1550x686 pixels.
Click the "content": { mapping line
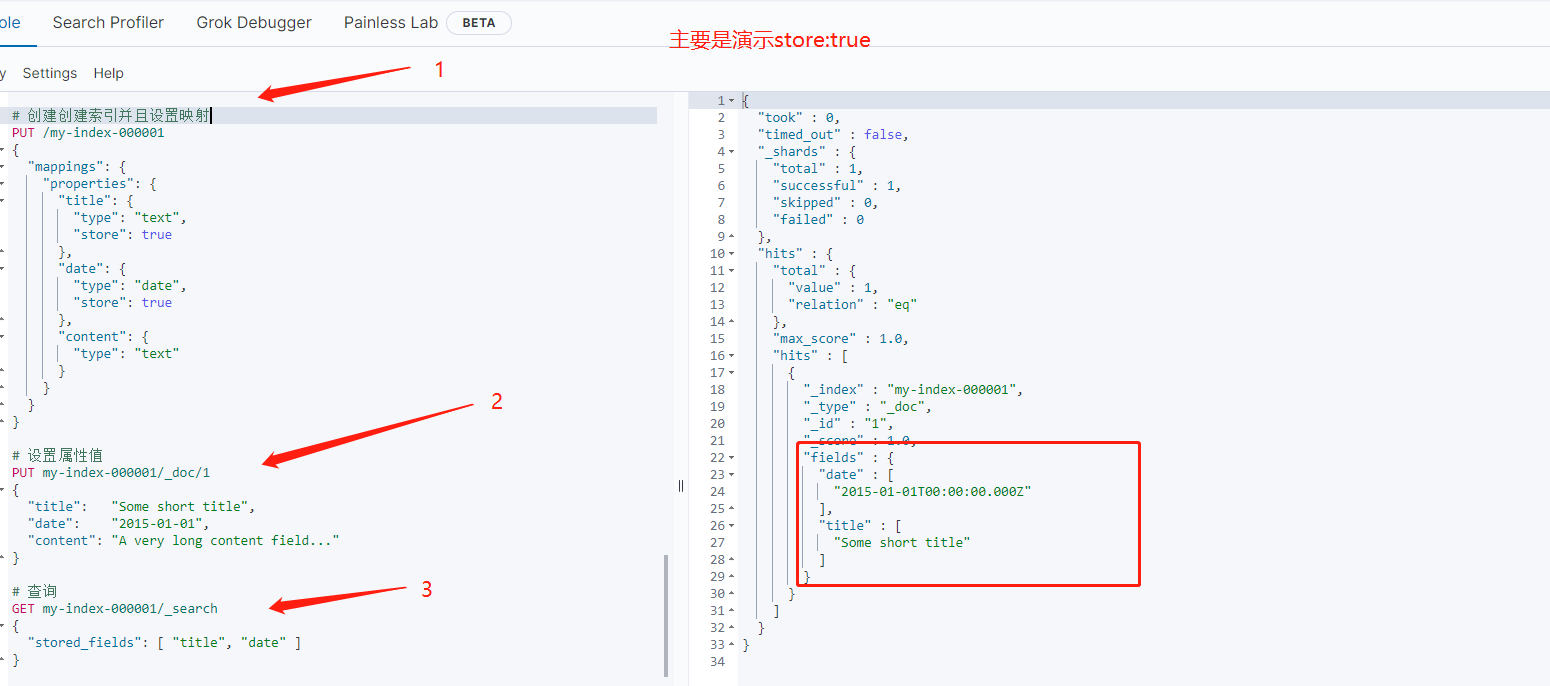pyautogui.click(x=103, y=337)
